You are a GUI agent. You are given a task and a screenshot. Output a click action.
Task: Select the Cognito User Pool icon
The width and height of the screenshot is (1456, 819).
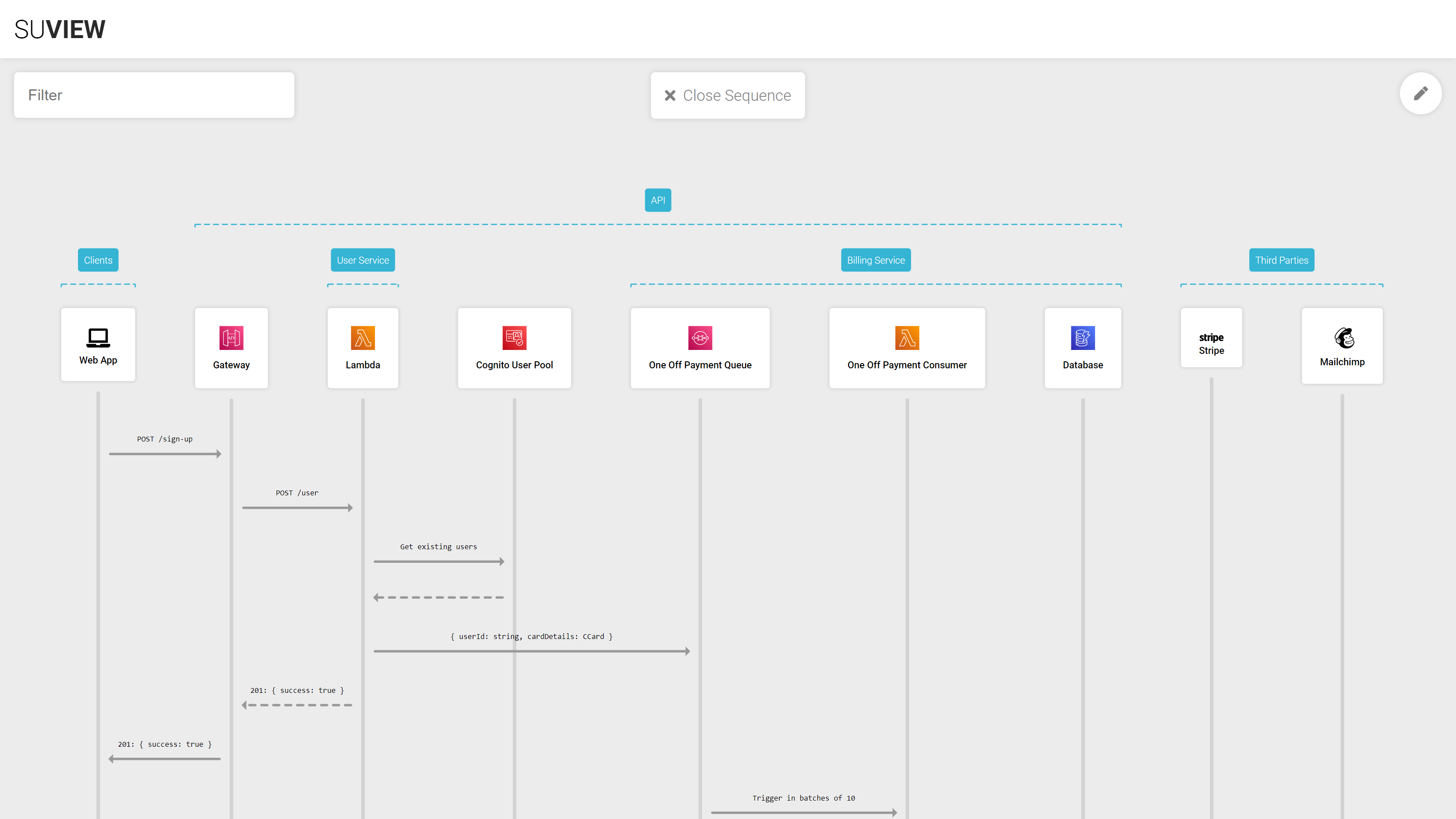514,338
